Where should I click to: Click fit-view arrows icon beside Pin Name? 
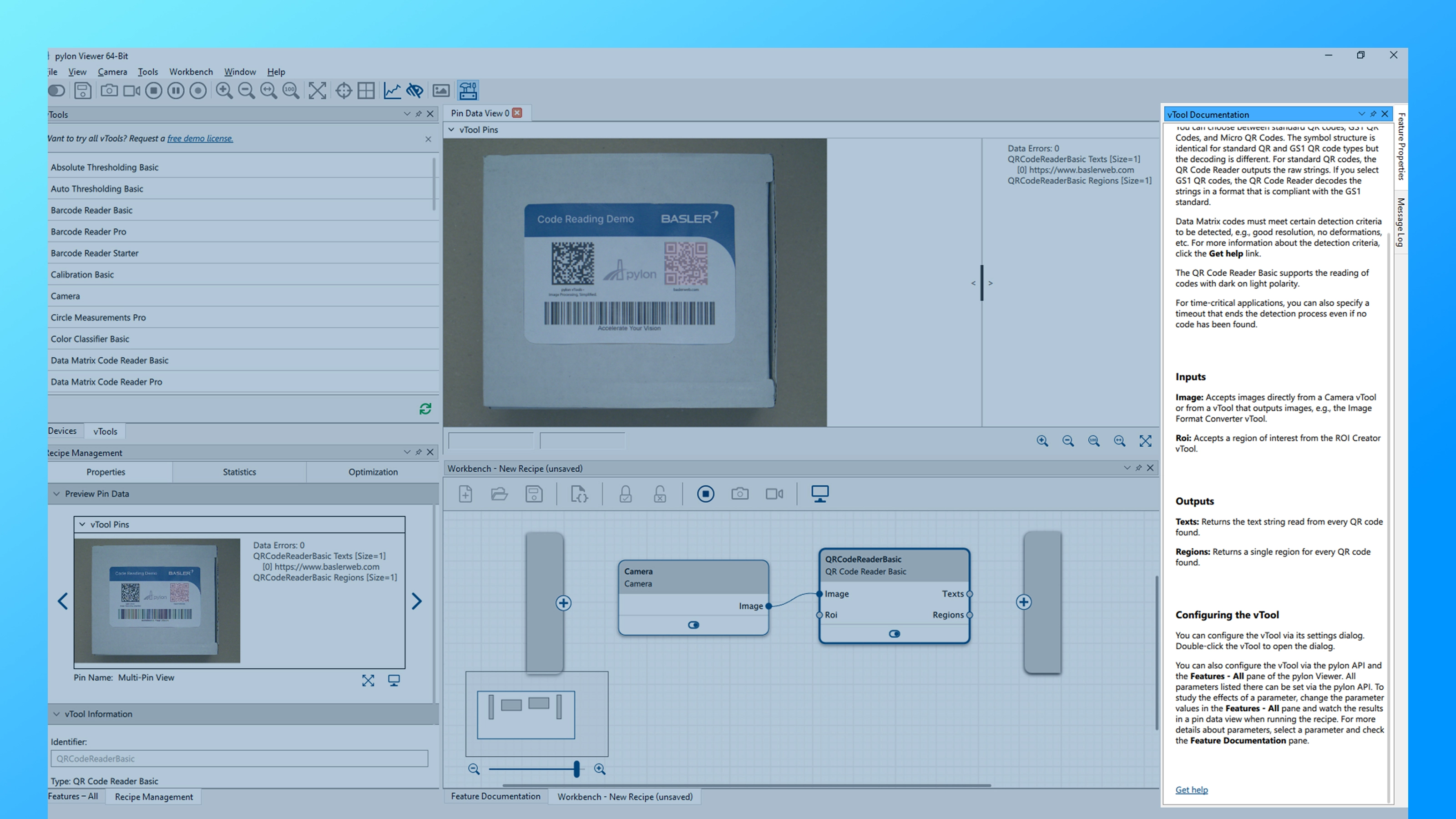tap(368, 681)
